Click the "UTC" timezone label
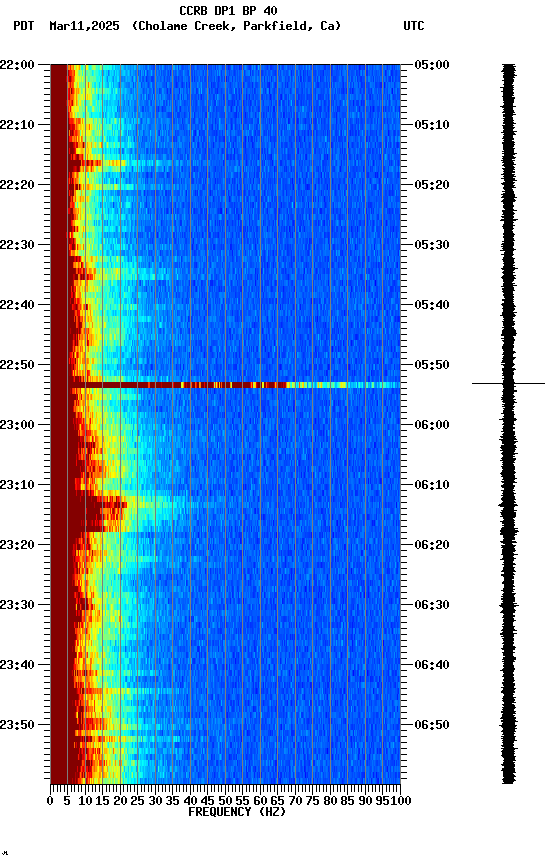The width and height of the screenshot is (552, 864). 414,26
